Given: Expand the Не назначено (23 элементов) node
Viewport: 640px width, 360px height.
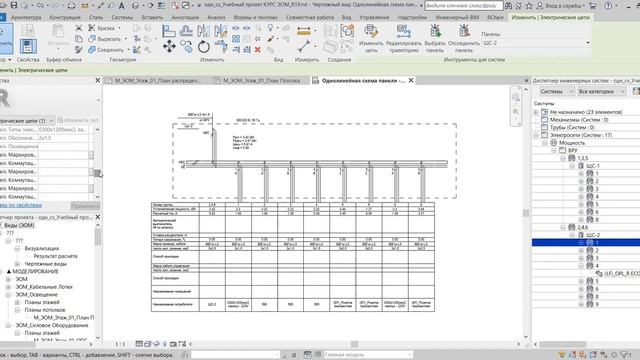Looking at the screenshot, I should pyautogui.click(x=536, y=112).
